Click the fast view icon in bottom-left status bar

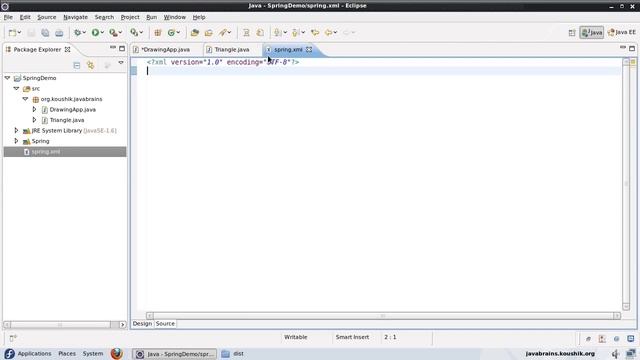pos(13,338)
